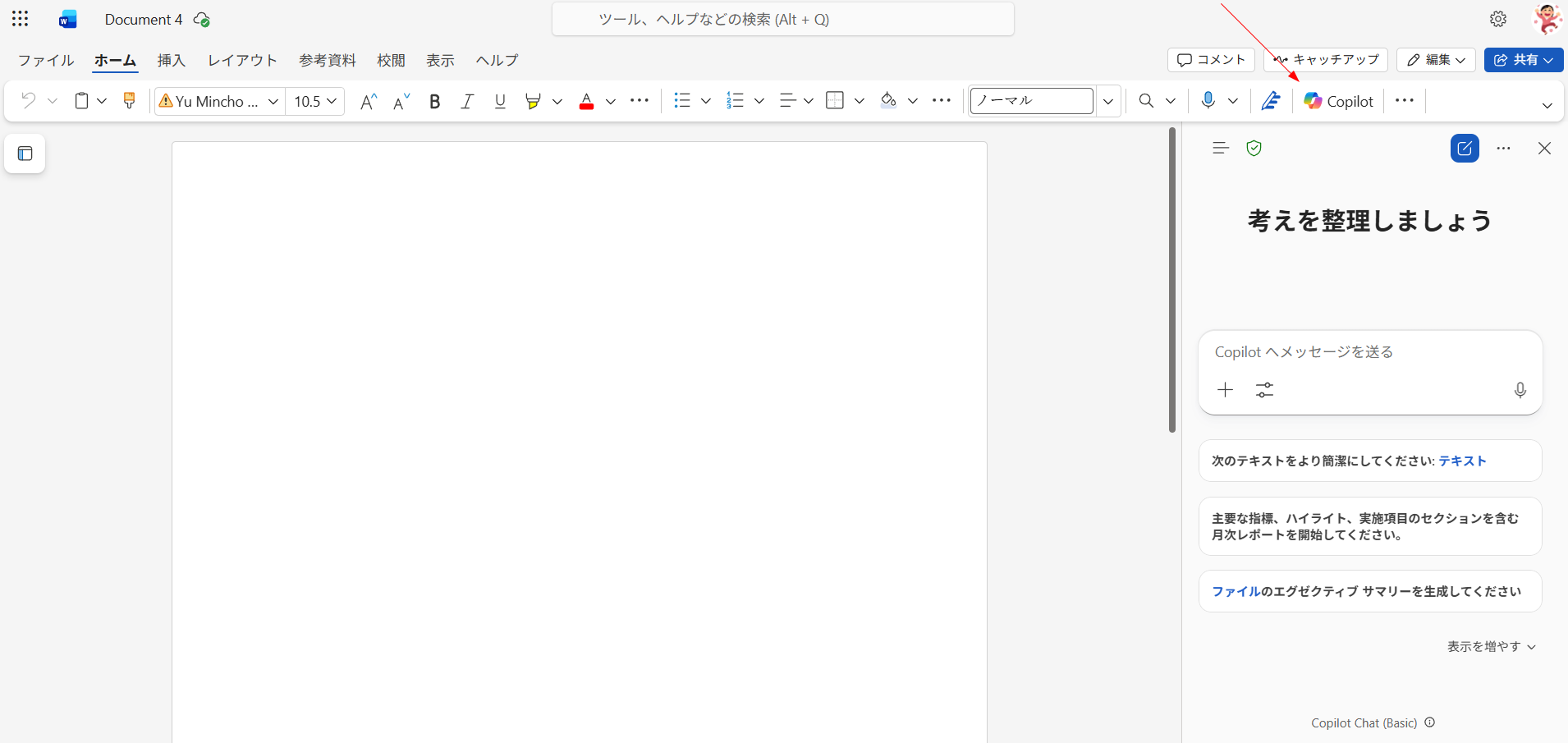This screenshot has height=743, width=1568.
Task: Open the Office app launcher grid
Action: coord(21,19)
